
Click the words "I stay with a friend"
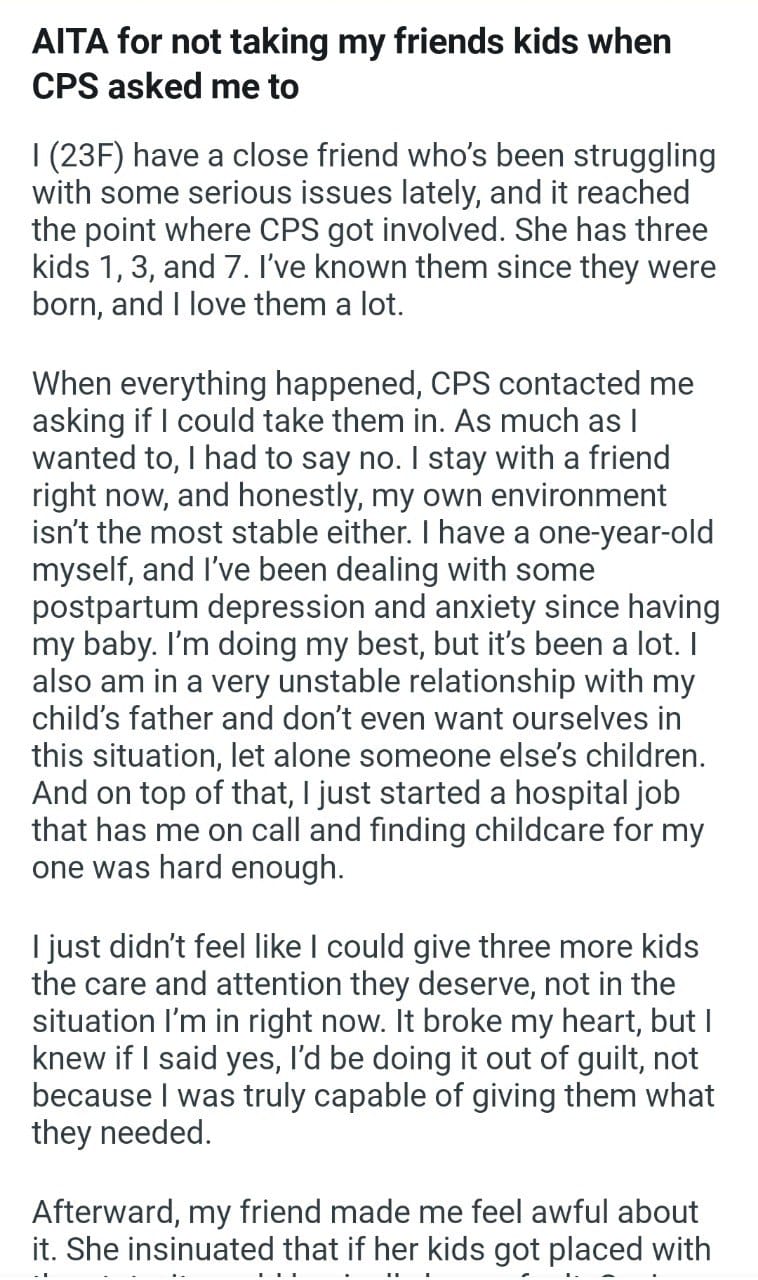[533, 458]
